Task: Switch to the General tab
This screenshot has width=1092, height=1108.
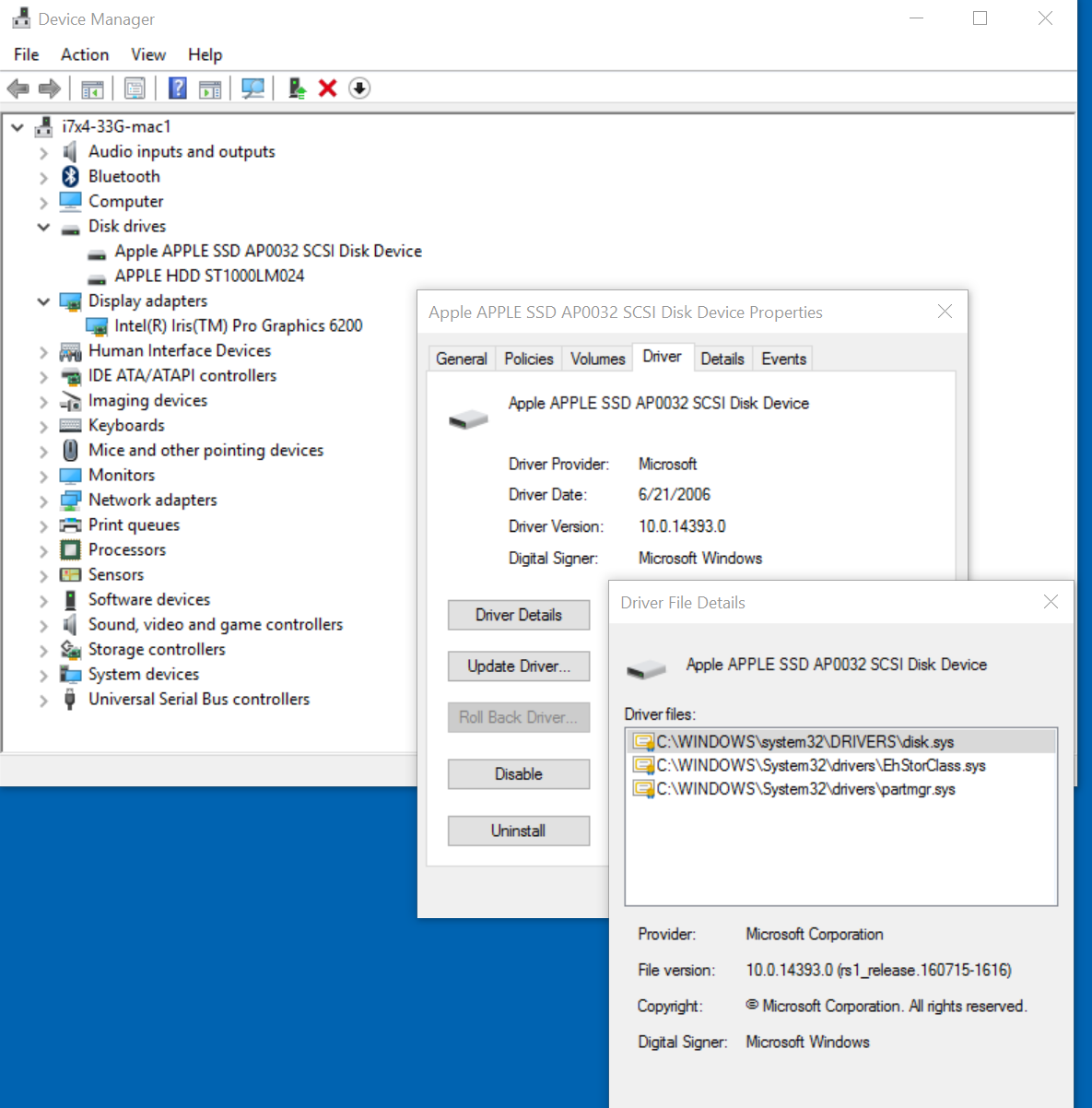Action: [x=462, y=359]
